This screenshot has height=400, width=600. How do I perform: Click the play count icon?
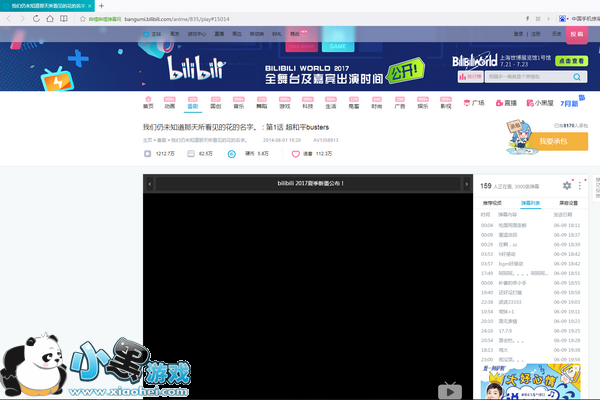coord(147,153)
